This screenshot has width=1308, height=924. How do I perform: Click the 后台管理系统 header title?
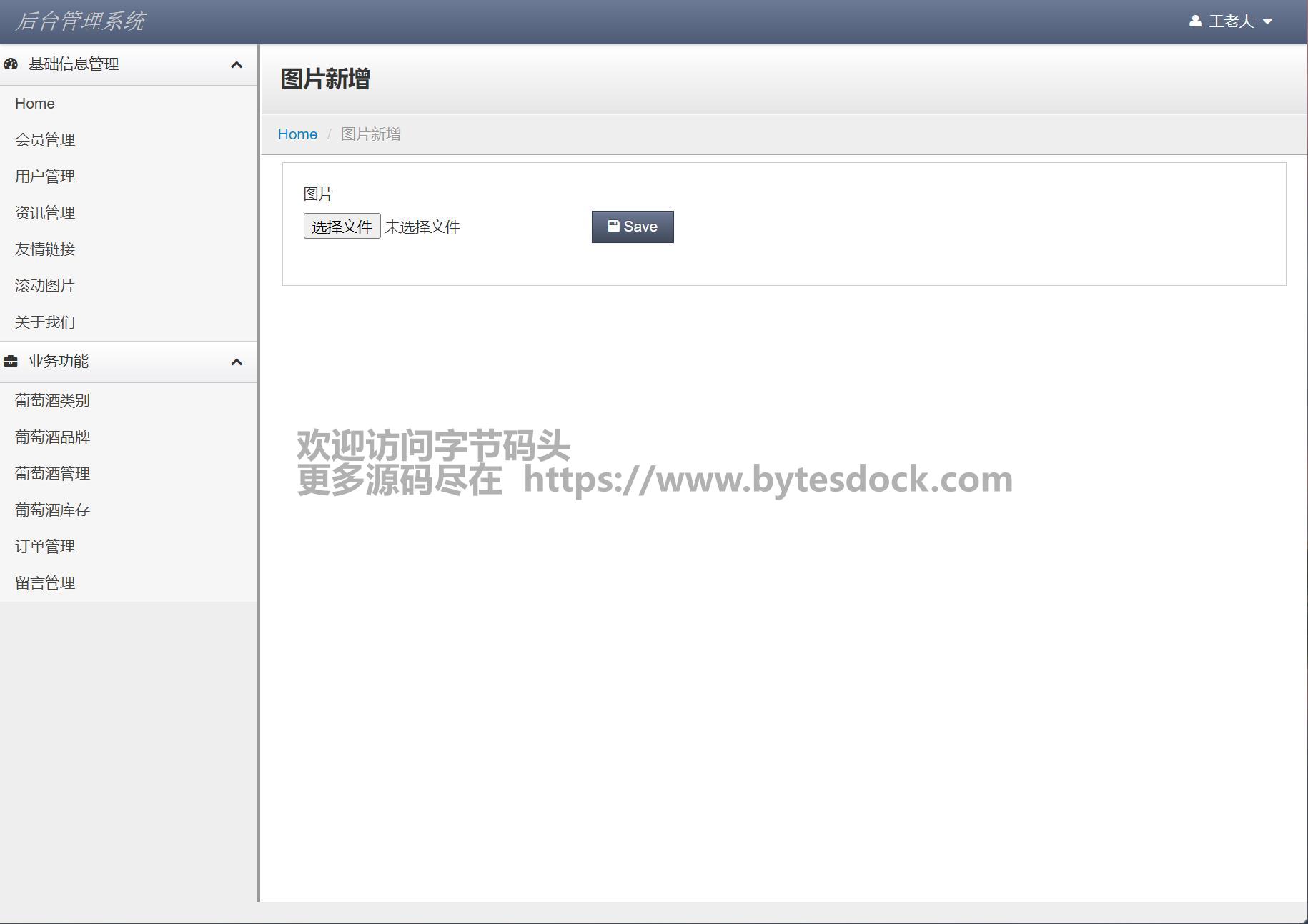pyautogui.click(x=80, y=21)
